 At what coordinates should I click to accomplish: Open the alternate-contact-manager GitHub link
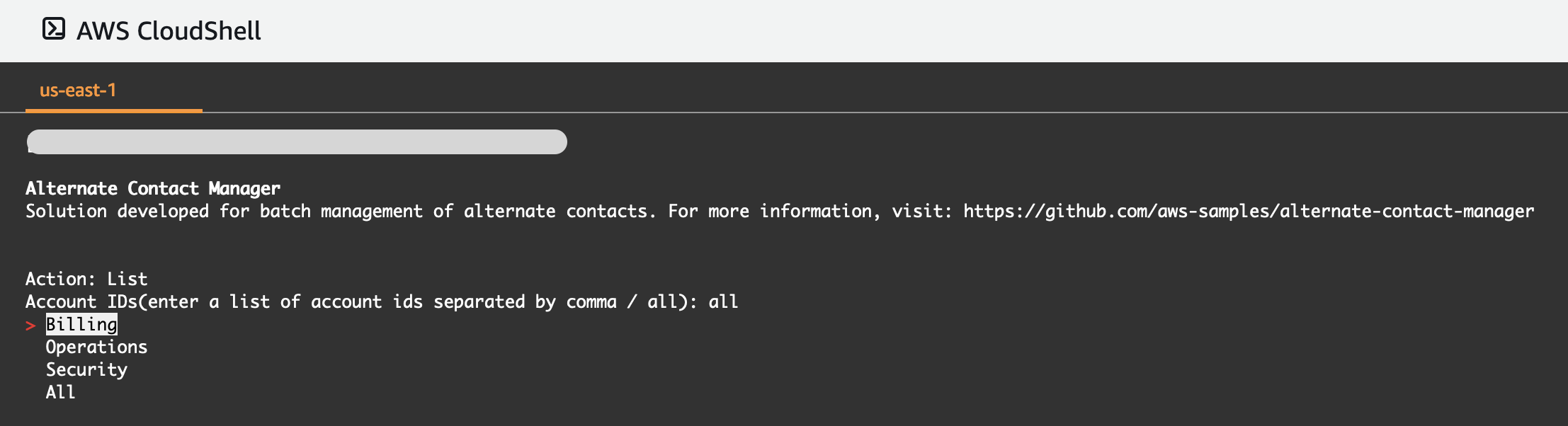tap(1249, 211)
